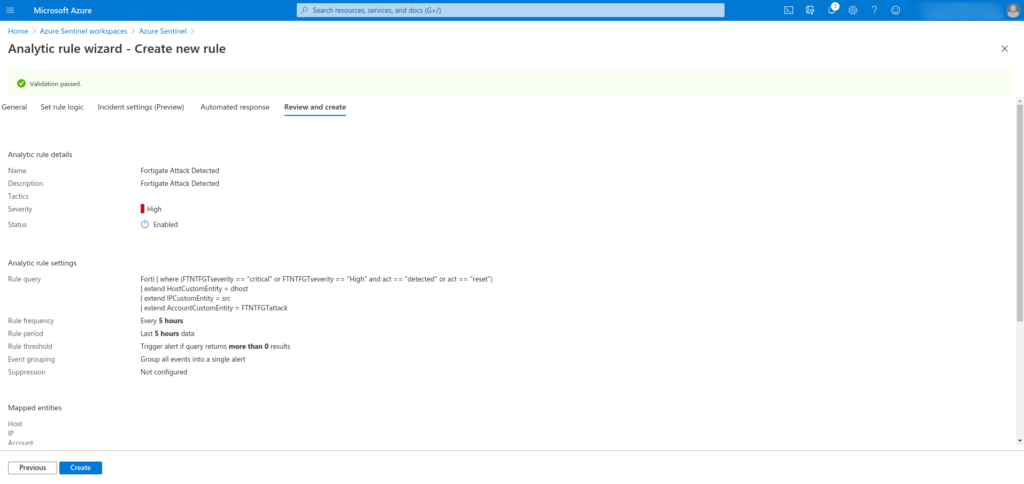Click the extend AccountCustomEntity = FTNTFGTattack line
1024x484 pixels.
point(214,308)
